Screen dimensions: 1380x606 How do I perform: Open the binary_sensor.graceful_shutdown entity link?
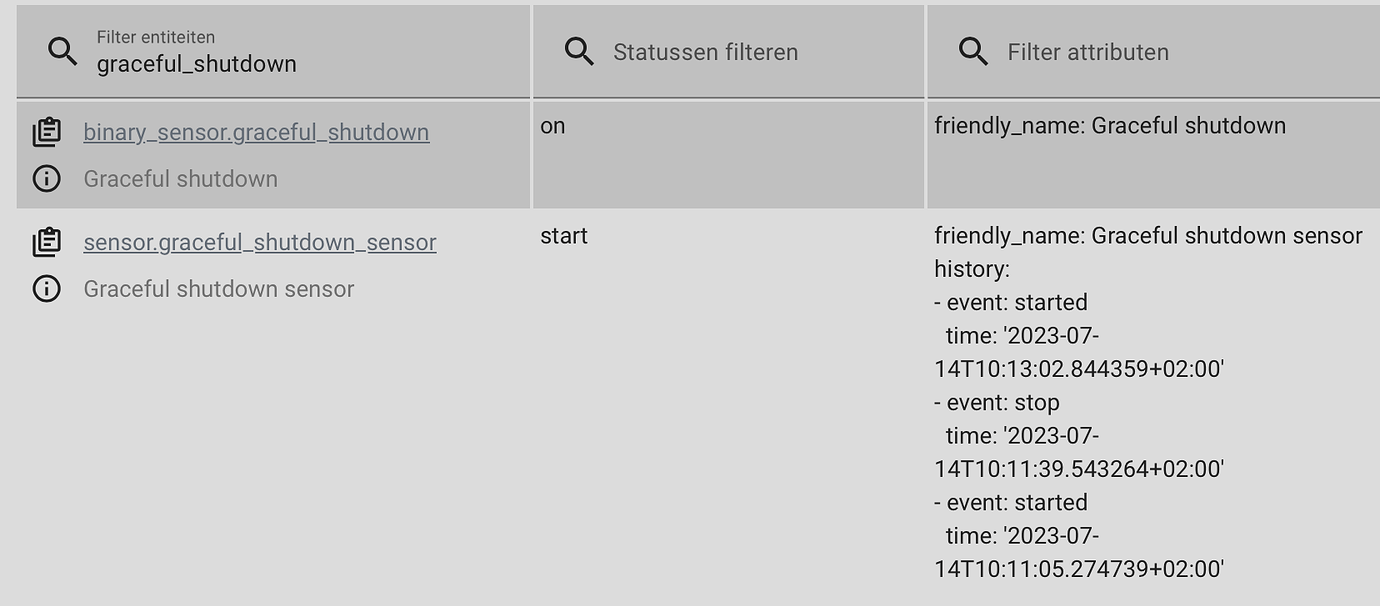(256, 131)
